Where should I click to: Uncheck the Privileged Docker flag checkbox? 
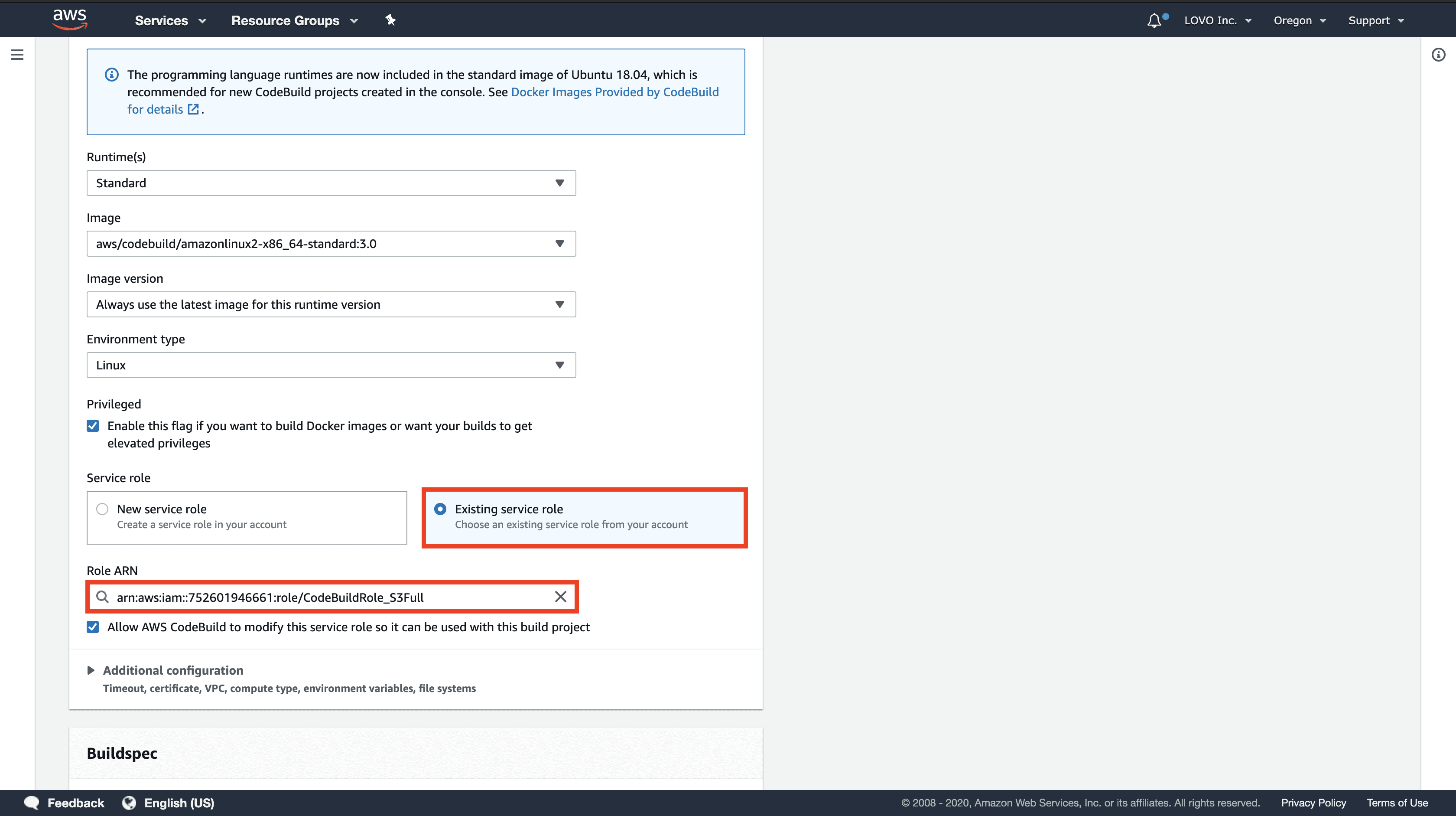(93, 426)
